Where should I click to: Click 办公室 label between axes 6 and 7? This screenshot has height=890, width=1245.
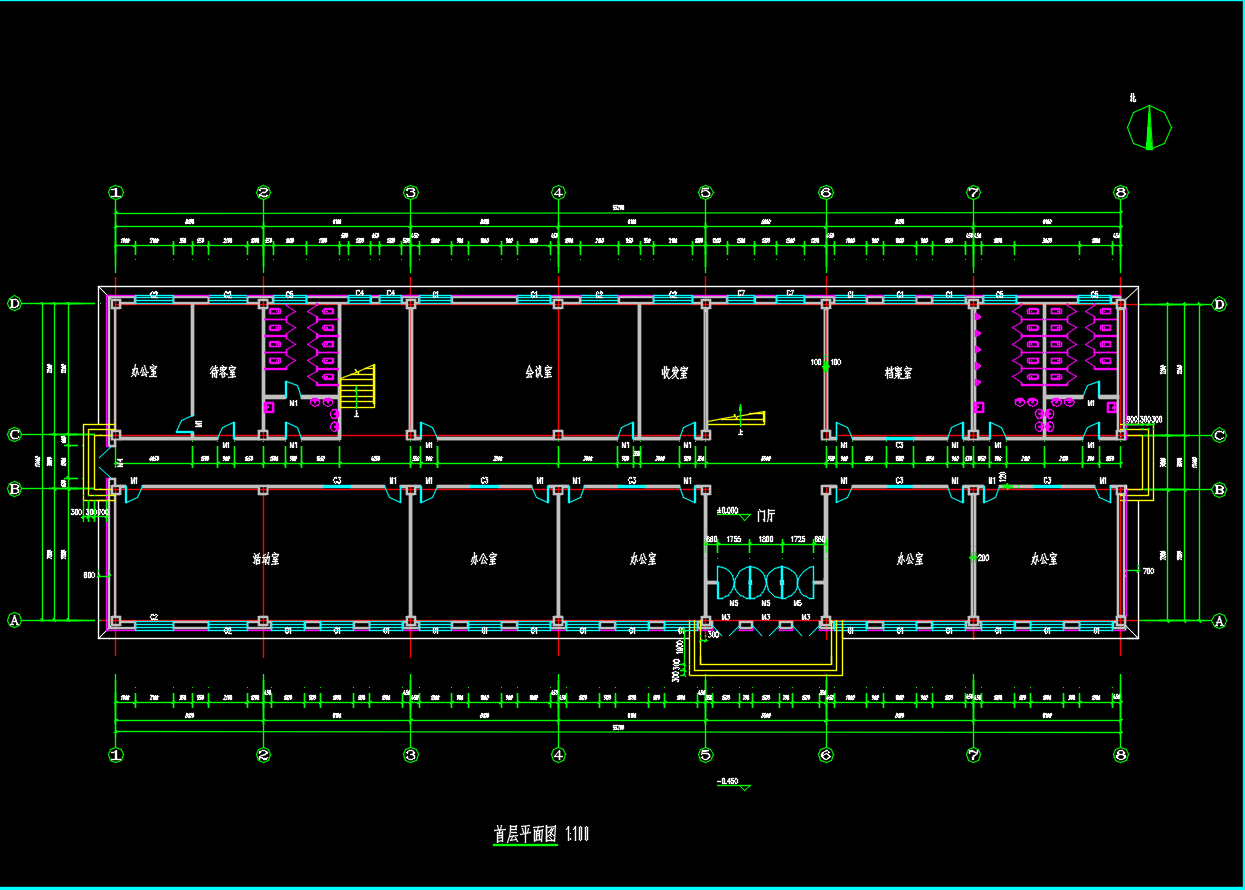(x=909, y=559)
